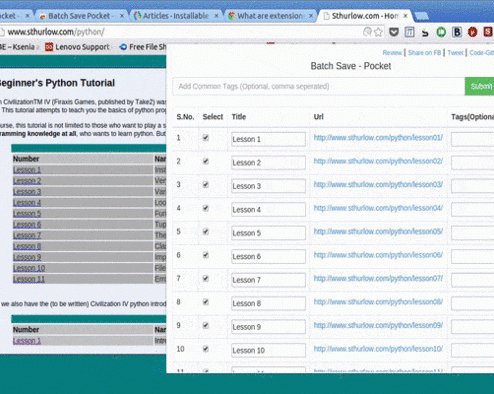This screenshot has height=394, width=494.
Task: Click the green Submit button
Action: click(479, 87)
